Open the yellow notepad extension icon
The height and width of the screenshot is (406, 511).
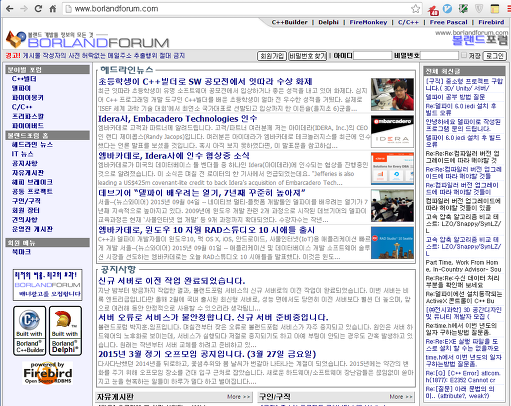[495, 9]
